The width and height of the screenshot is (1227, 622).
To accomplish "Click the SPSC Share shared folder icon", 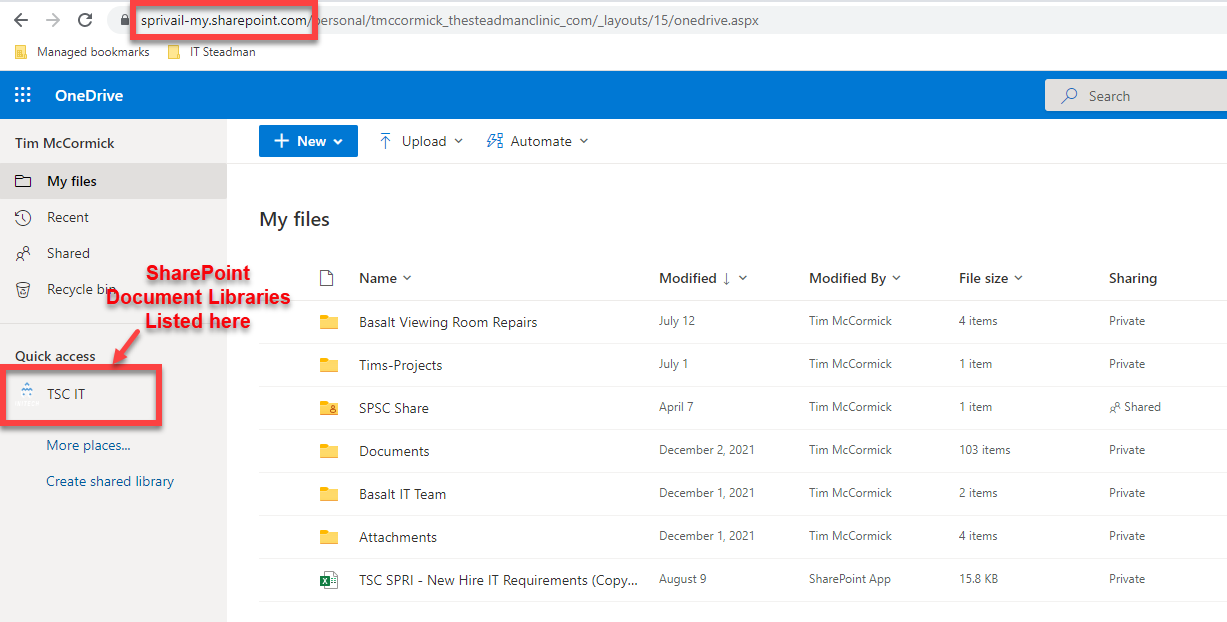I will [x=328, y=408].
